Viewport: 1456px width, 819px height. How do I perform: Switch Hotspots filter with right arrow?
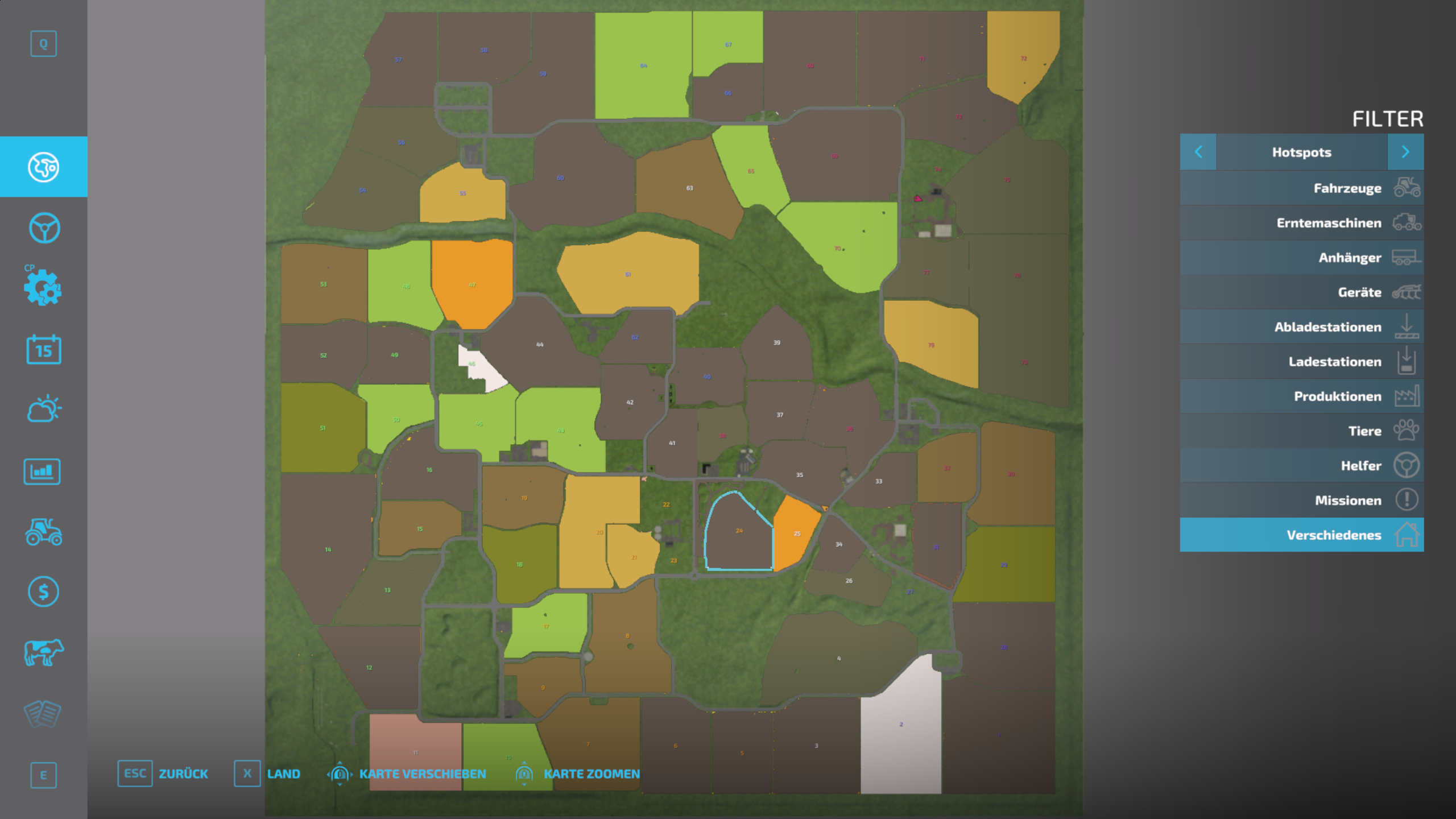1405,152
